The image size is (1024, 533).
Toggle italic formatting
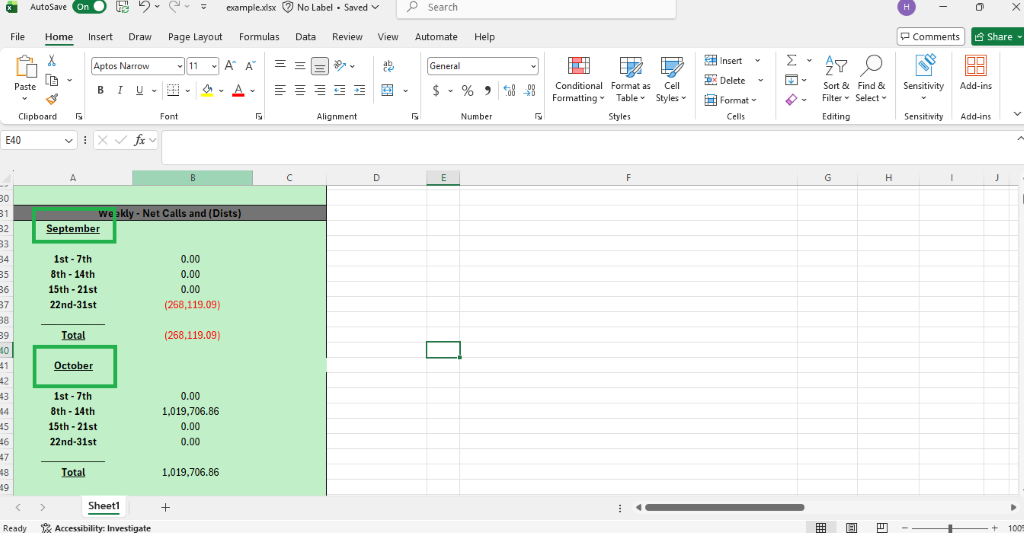click(x=120, y=90)
